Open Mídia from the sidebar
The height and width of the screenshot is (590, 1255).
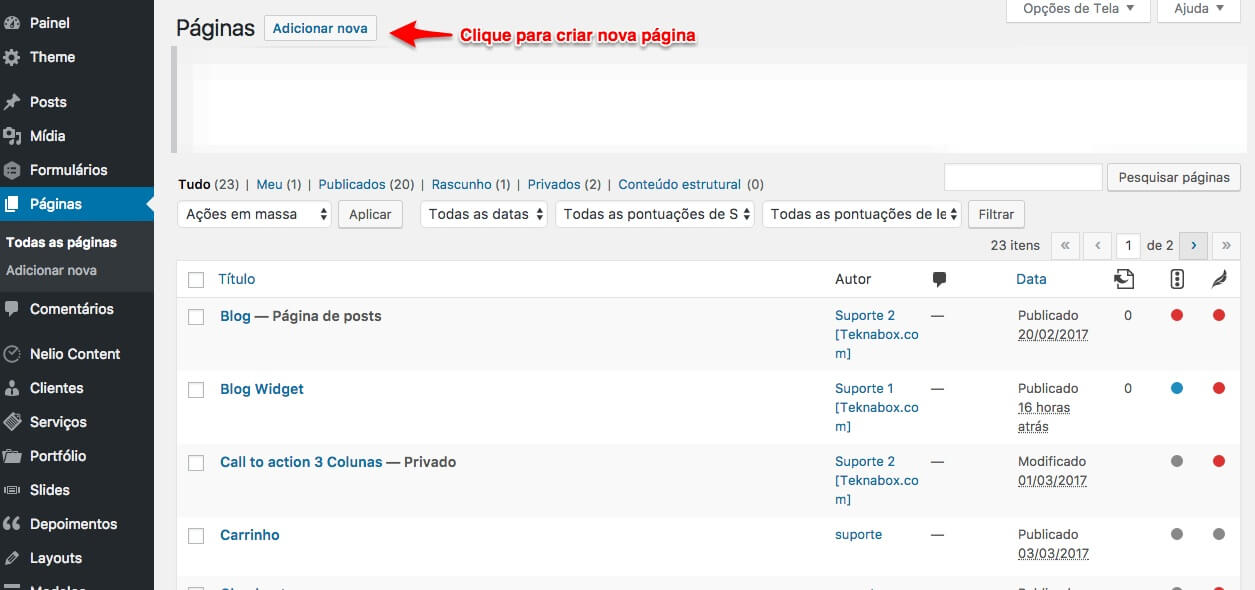coord(47,136)
